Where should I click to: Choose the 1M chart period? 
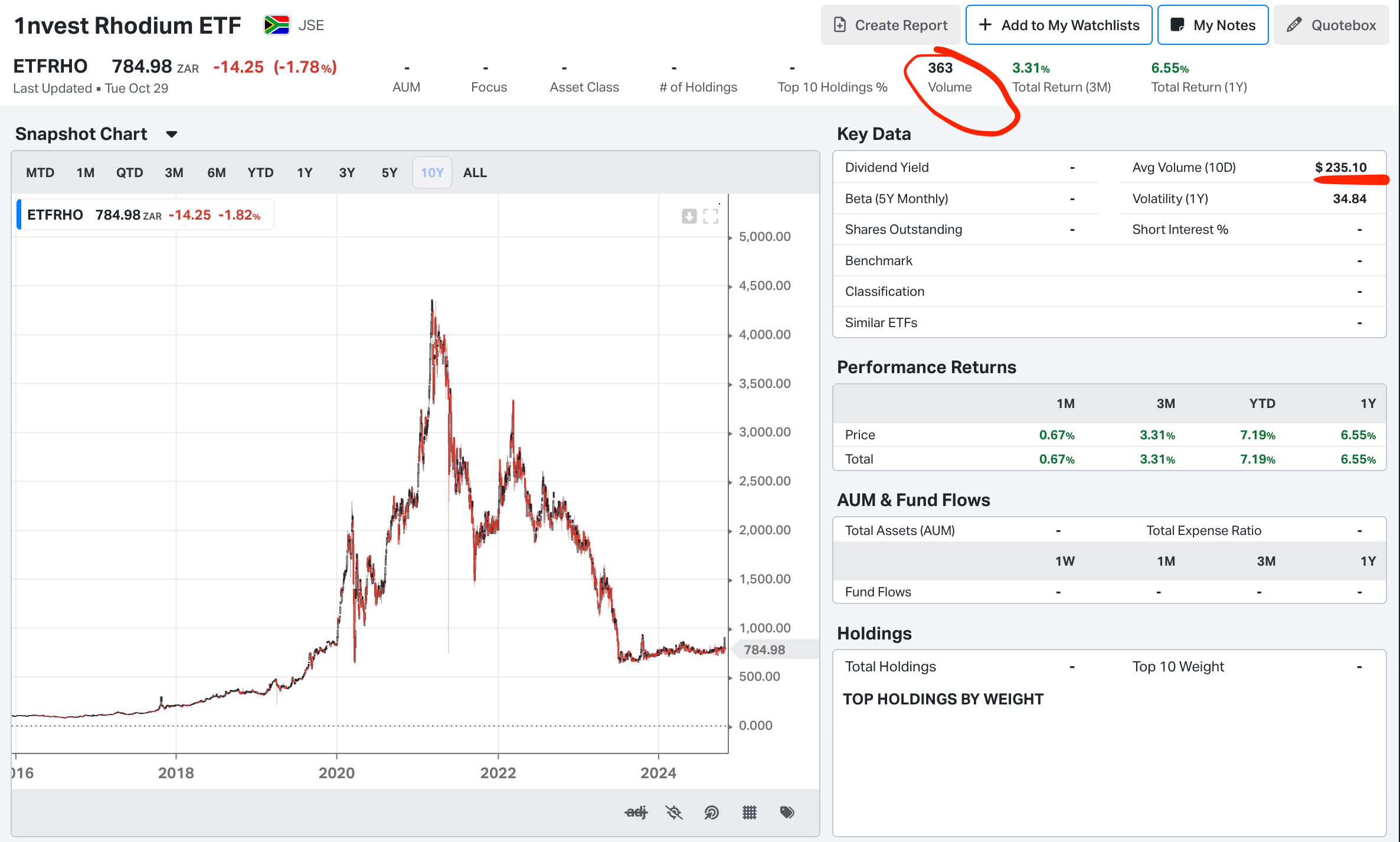(x=85, y=172)
